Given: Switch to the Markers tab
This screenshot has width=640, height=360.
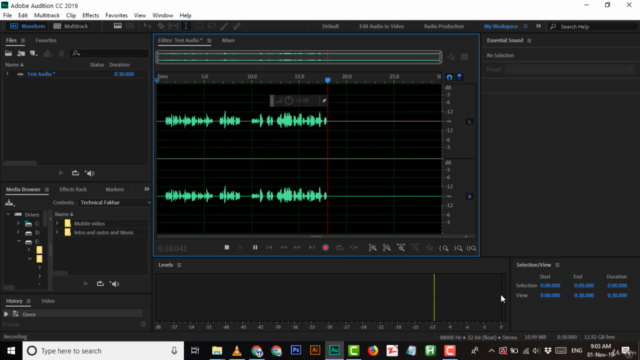Looking at the screenshot, I should [x=115, y=189].
